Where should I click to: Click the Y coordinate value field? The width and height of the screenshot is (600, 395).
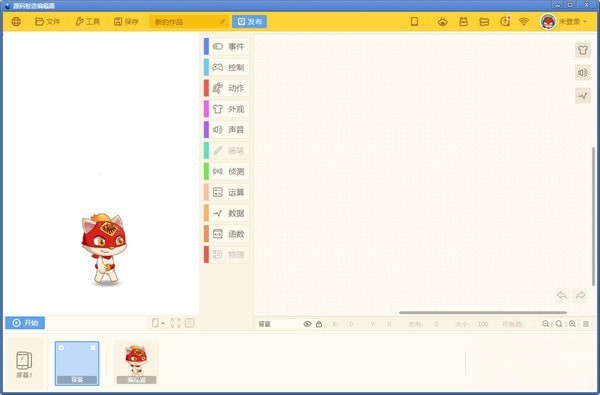(x=389, y=324)
